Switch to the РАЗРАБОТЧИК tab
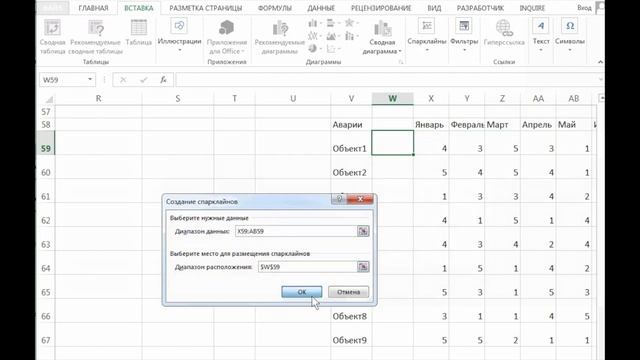This screenshot has height=360, width=640. tap(480, 8)
